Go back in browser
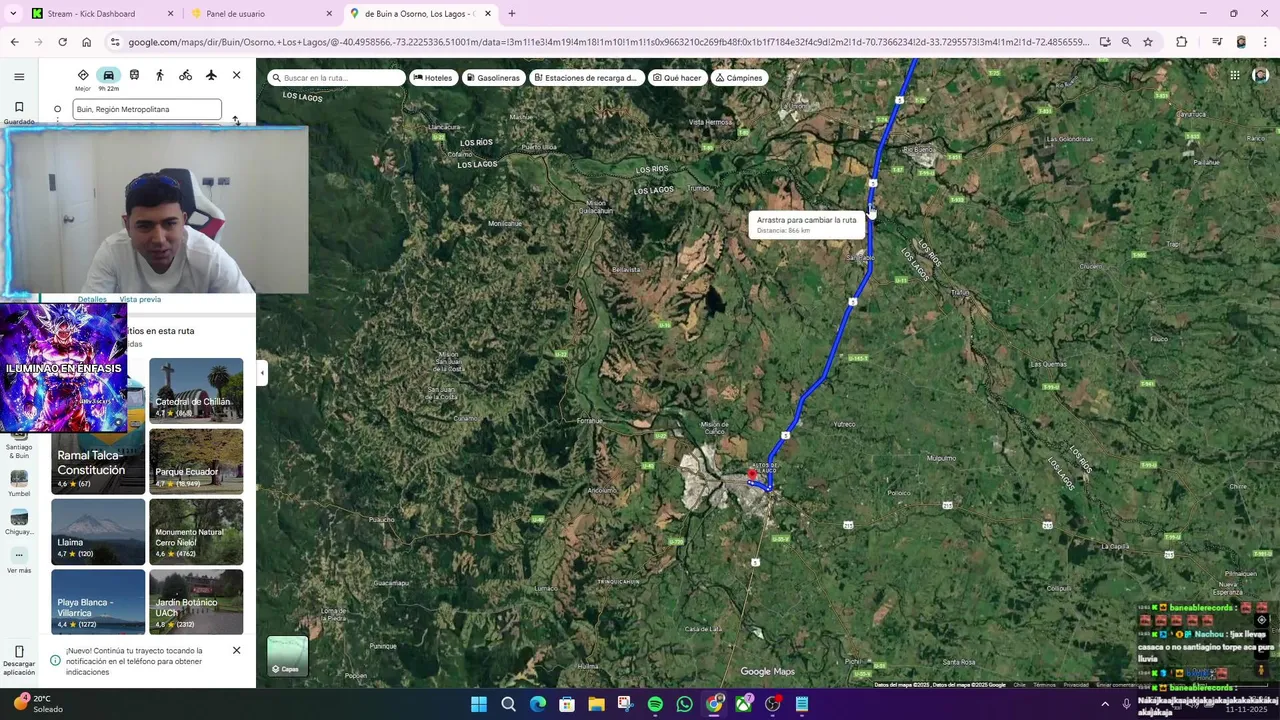 point(14,42)
